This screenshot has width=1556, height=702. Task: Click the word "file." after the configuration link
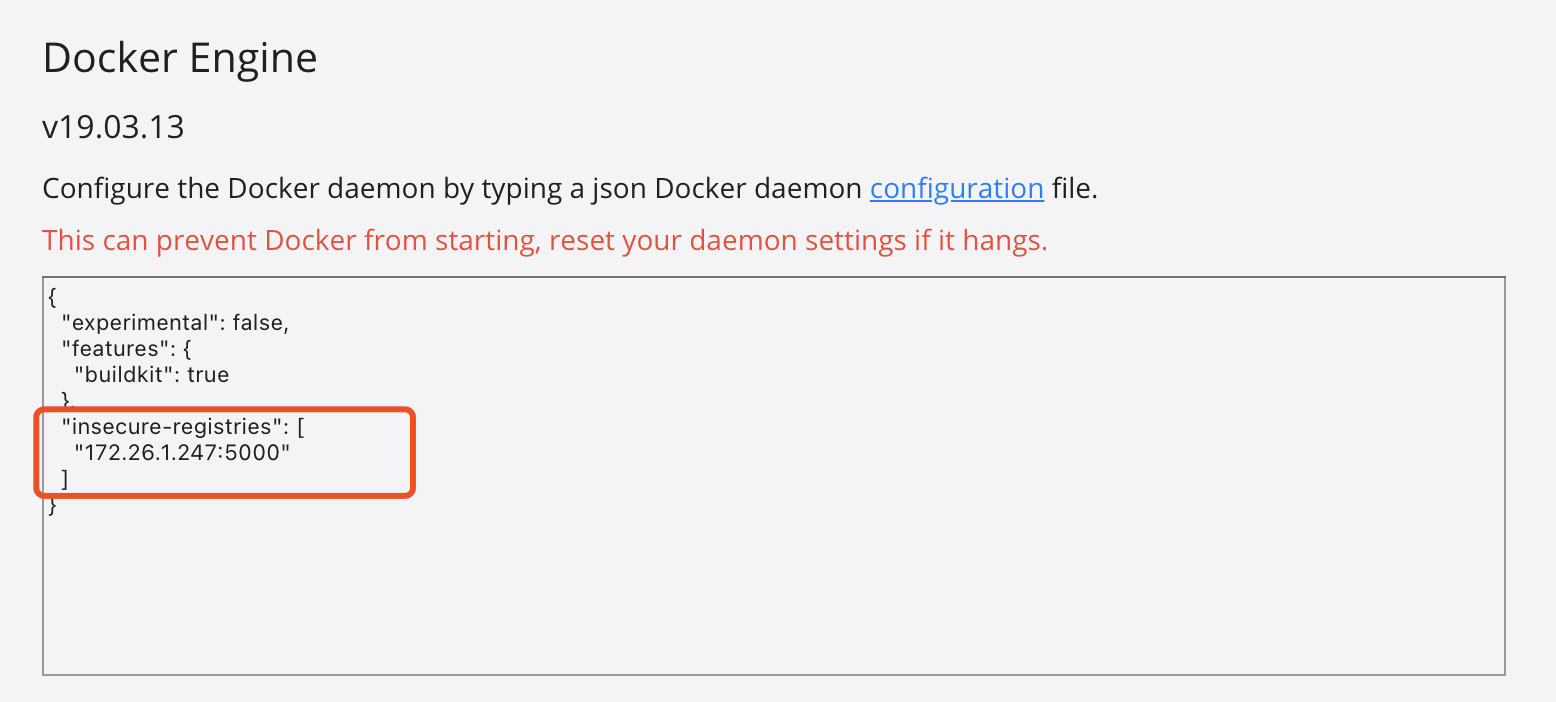click(1075, 188)
